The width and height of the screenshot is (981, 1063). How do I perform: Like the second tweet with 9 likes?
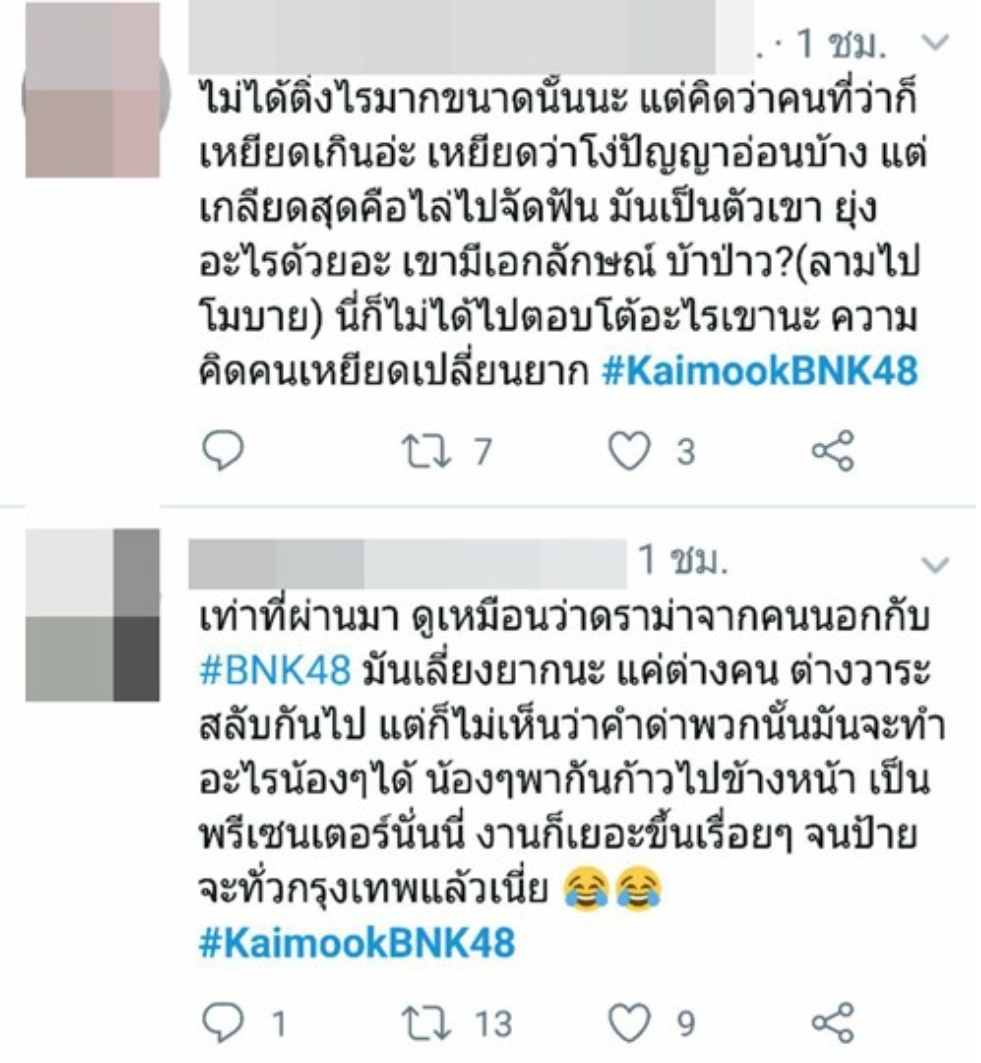(x=629, y=1023)
